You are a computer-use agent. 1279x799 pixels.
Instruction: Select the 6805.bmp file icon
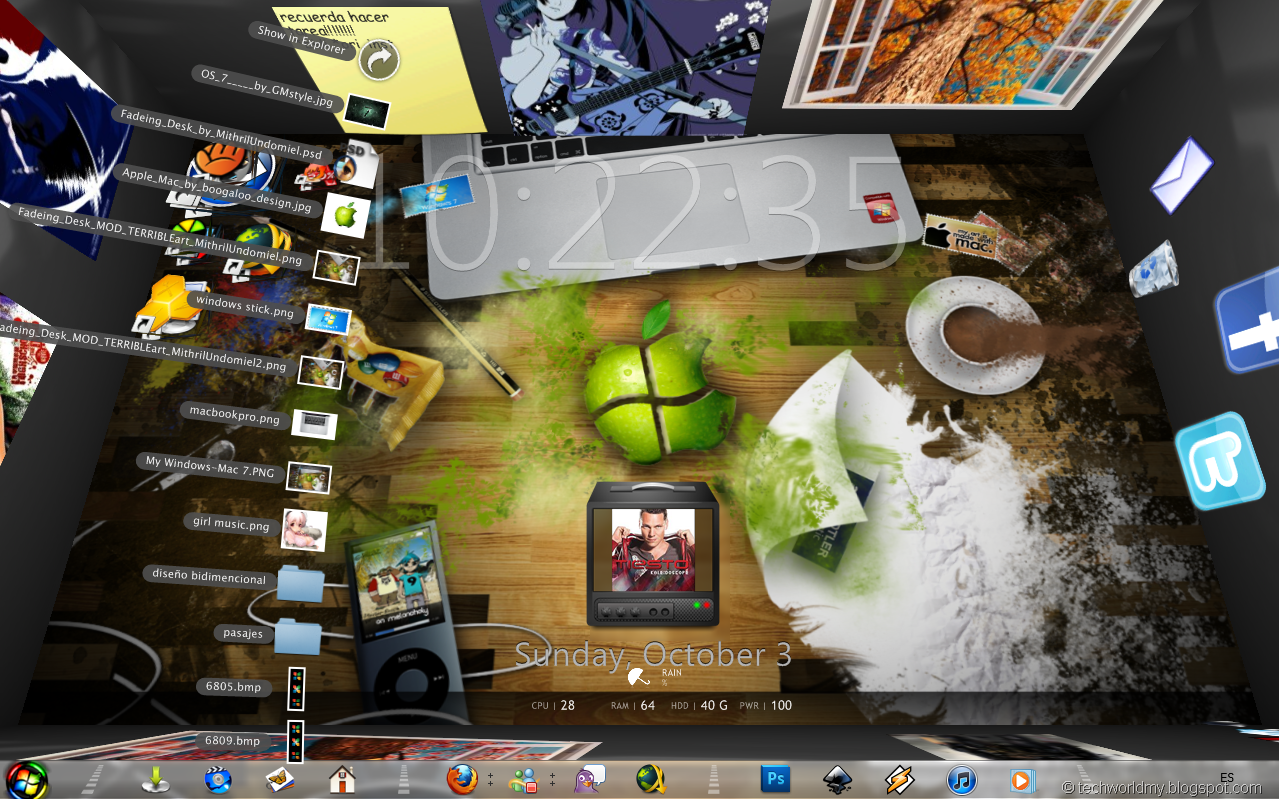coord(296,688)
